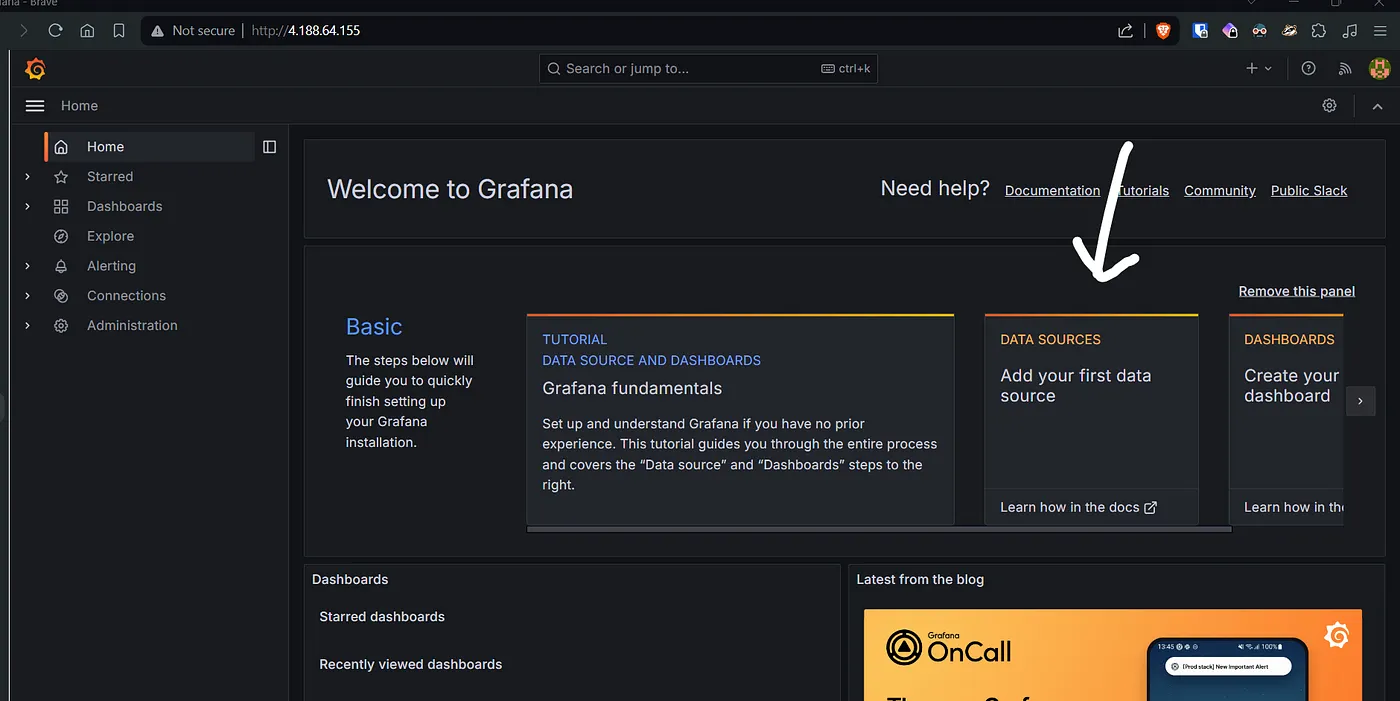This screenshot has height=701, width=1400.
Task: Click Learn how in the docs link under Data Sources
Action: (1078, 508)
